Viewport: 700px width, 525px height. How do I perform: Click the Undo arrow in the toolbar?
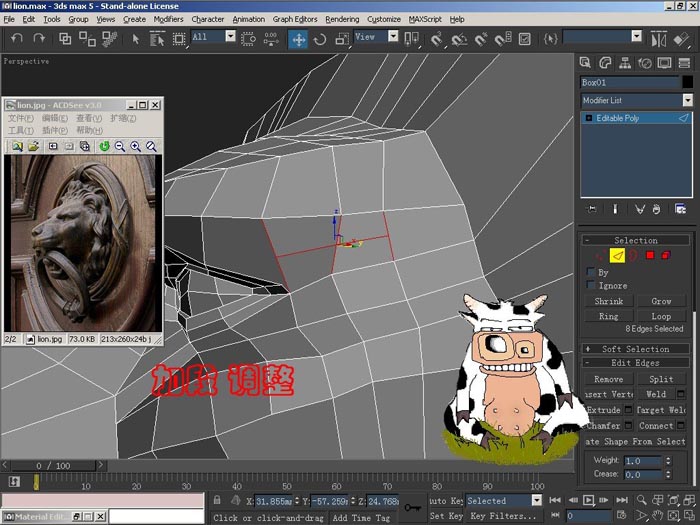(17, 39)
